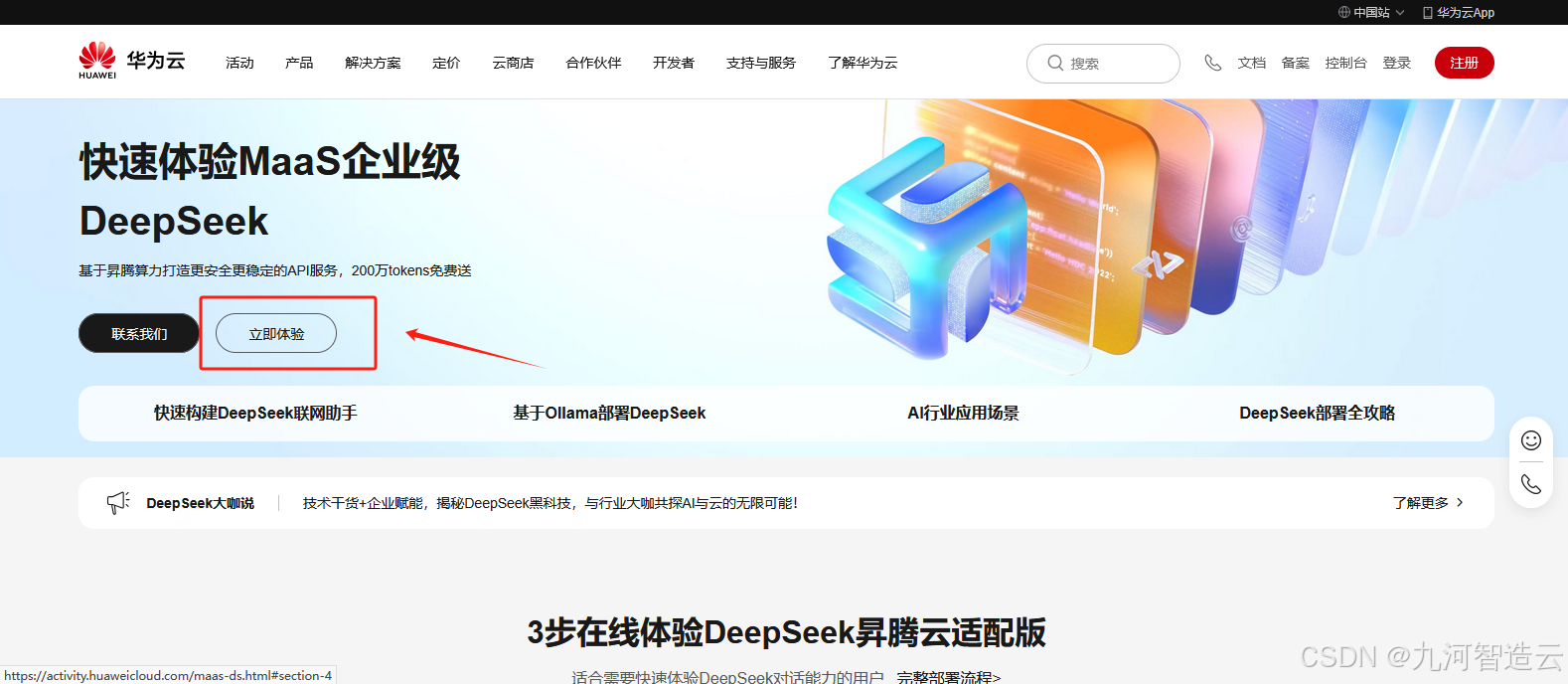
Task: Open the 完整部署流程> link
Action: pyautogui.click(x=949, y=677)
